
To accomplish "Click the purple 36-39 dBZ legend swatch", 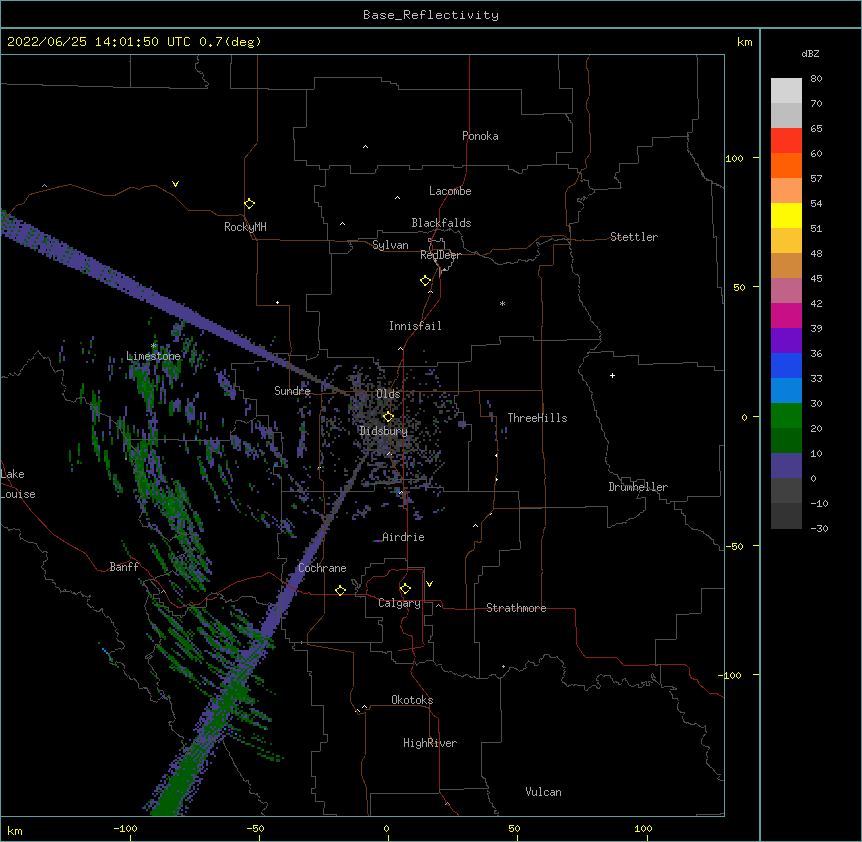I will pyautogui.click(x=786, y=340).
